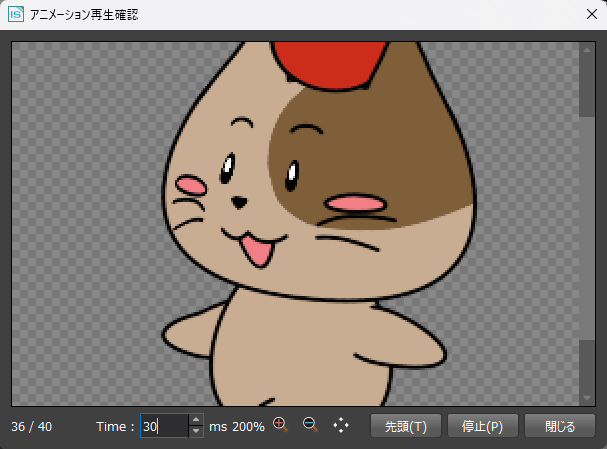
Task: Click the IS application icon in title bar
Action: click(16, 15)
